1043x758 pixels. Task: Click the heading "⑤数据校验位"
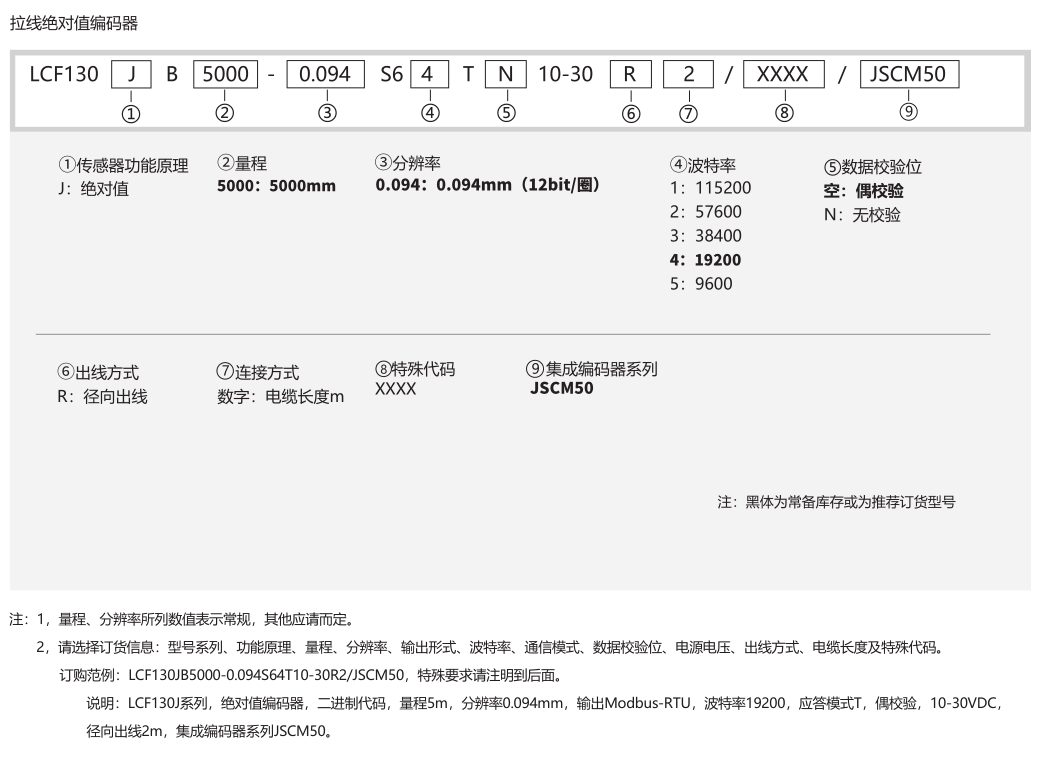(873, 167)
